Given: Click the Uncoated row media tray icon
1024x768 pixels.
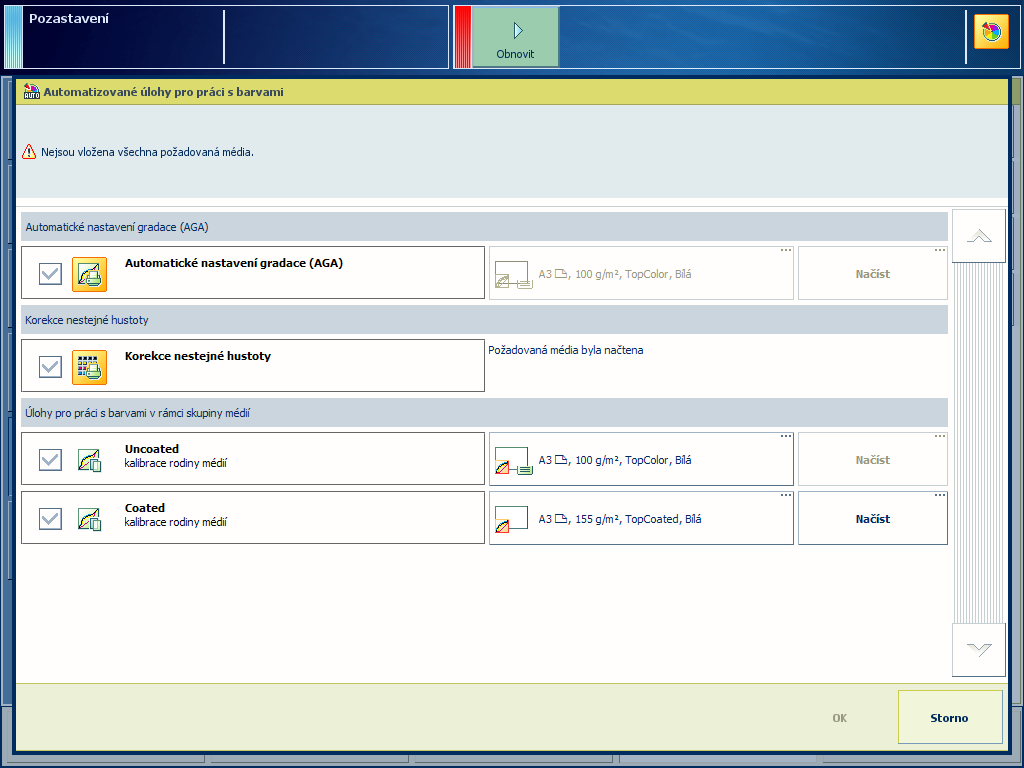Looking at the screenshot, I should coord(513,461).
